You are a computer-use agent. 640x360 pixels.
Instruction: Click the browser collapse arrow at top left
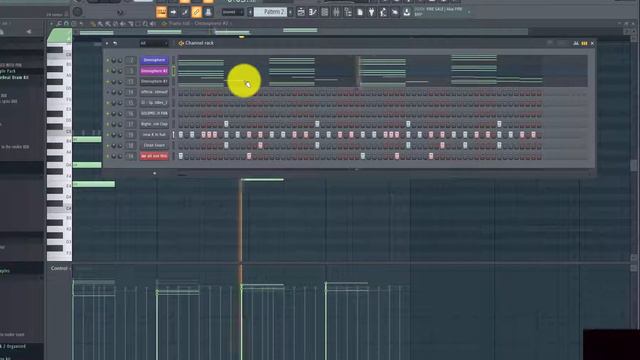point(29,31)
